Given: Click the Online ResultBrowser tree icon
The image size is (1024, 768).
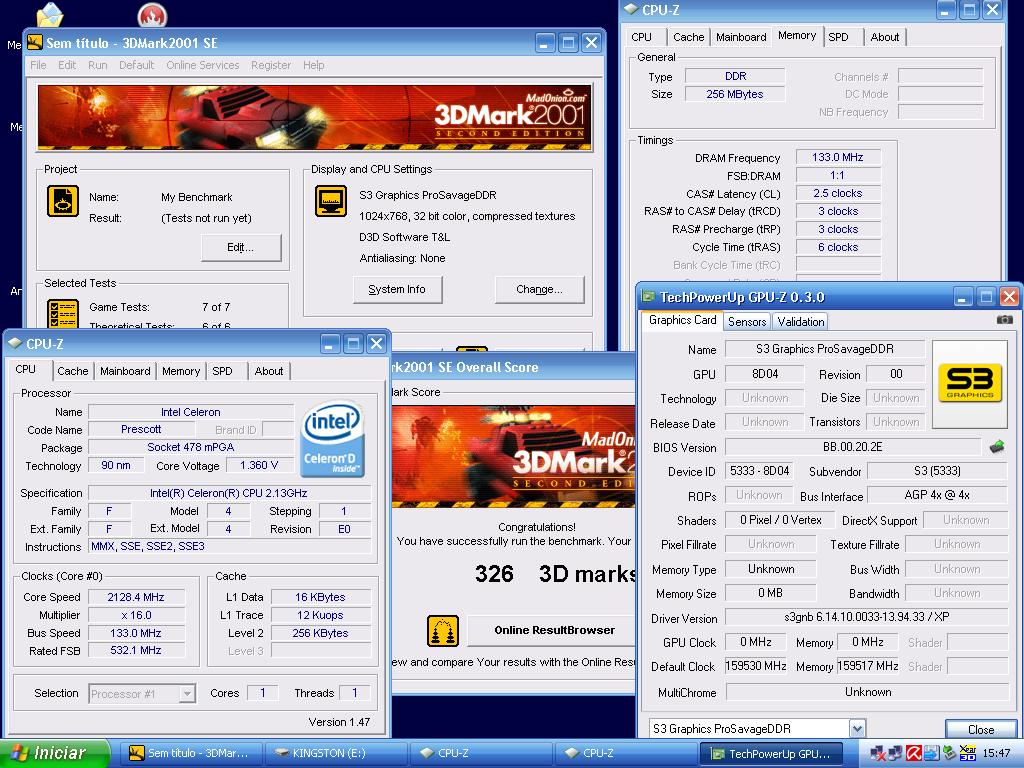Looking at the screenshot, I should click(443, 631).
